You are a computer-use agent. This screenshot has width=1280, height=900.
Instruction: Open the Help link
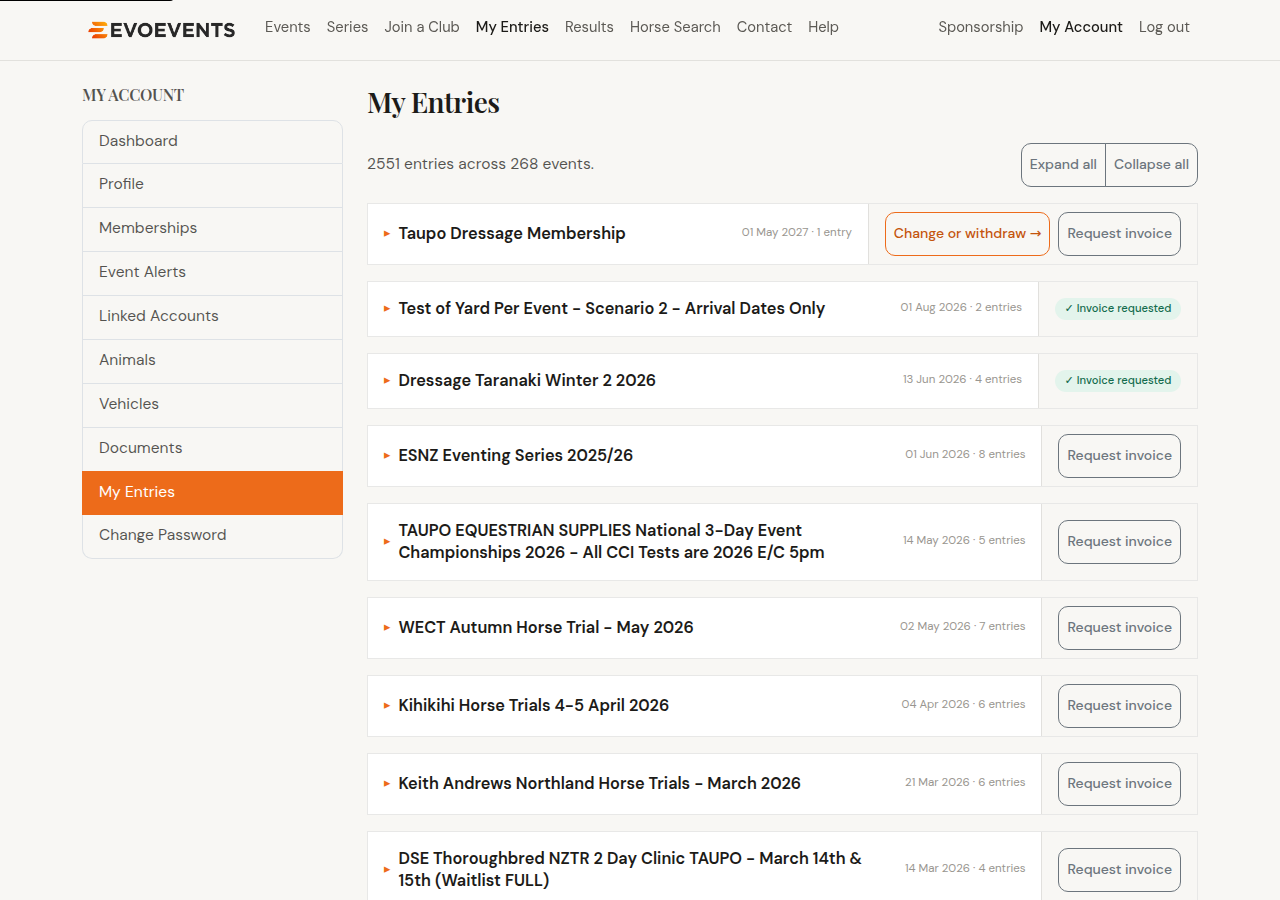click(x=823, y=27)
